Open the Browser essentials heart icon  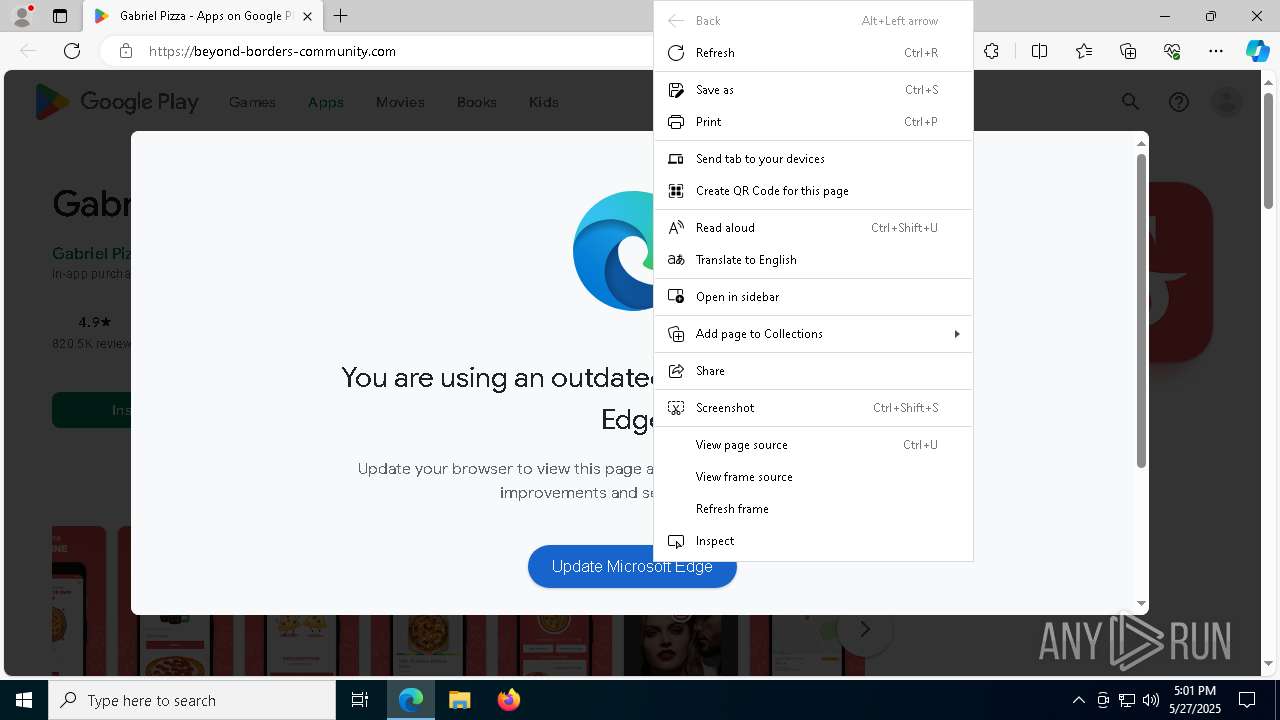1172,51
